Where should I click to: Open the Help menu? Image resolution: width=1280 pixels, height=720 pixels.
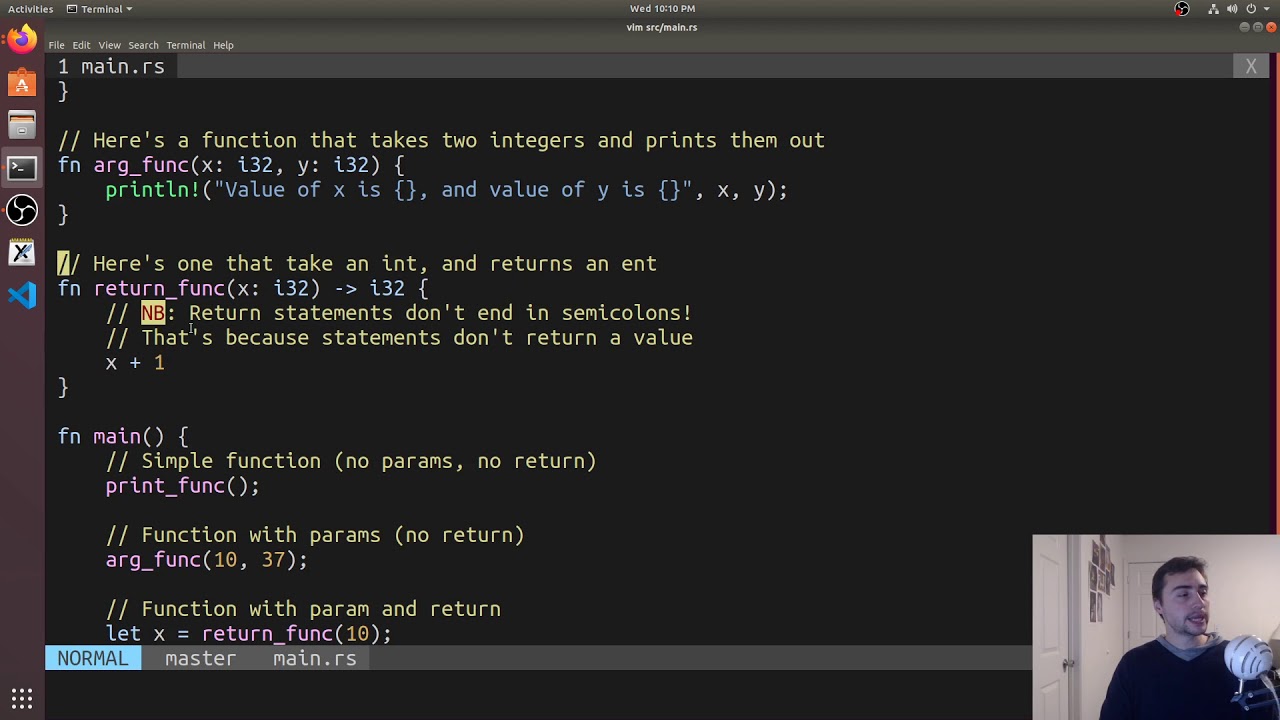[223, 45]
